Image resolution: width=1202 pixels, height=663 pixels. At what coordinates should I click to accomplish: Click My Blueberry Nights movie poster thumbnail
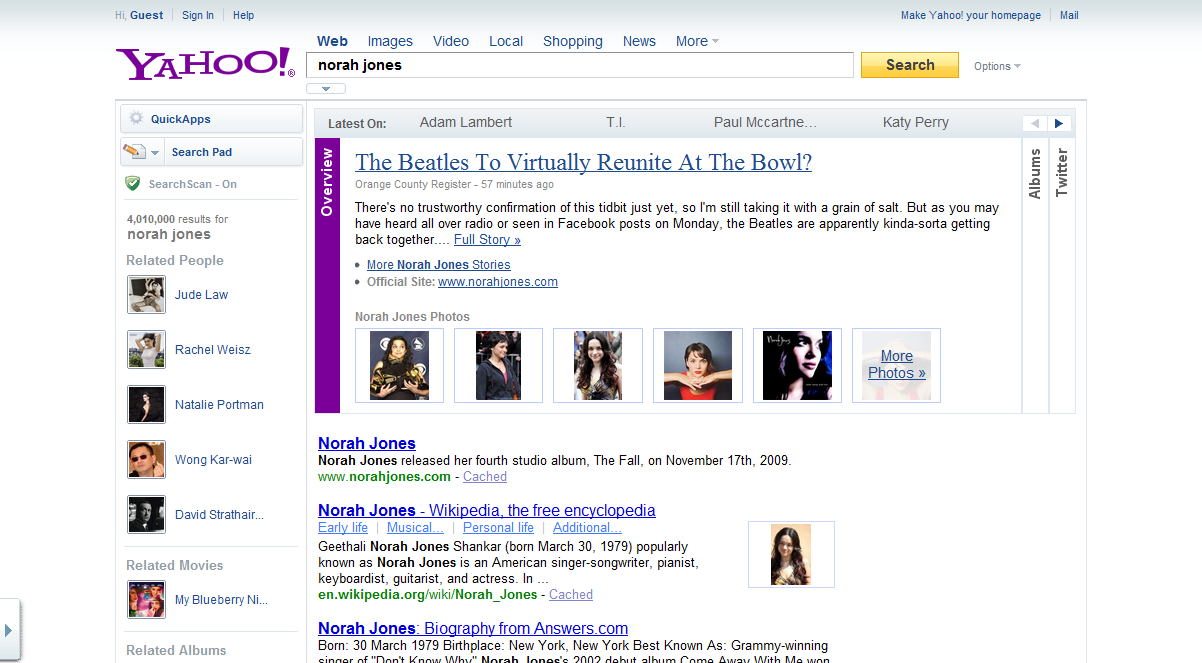coord(147,600)
